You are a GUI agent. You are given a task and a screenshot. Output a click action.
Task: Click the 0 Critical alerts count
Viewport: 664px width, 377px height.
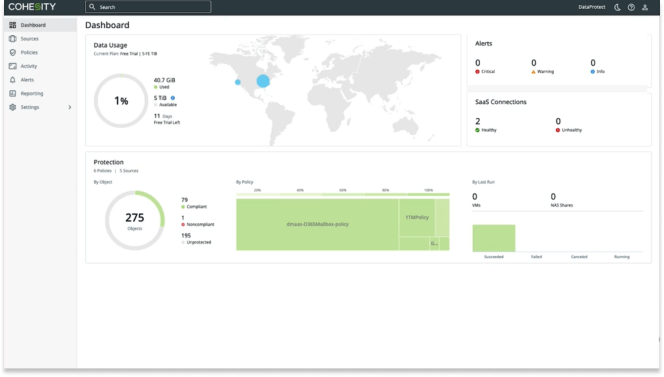tap(478, 63)
